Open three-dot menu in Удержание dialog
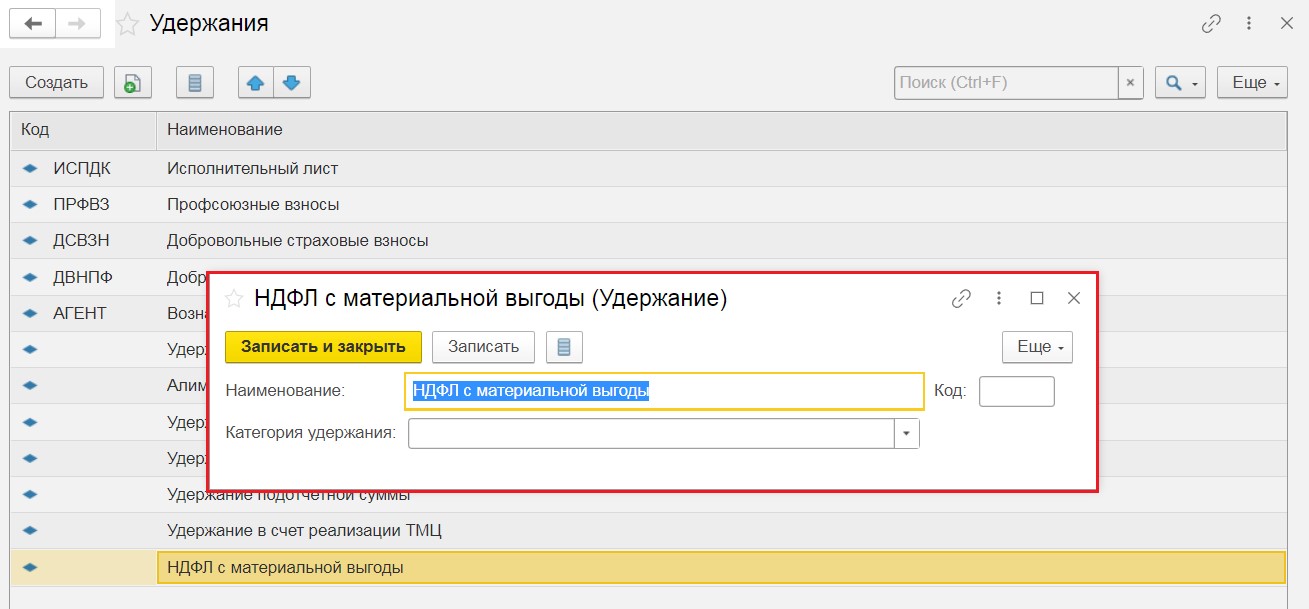The width and height of the screenshot is (1309, 609). pos(999,298)
